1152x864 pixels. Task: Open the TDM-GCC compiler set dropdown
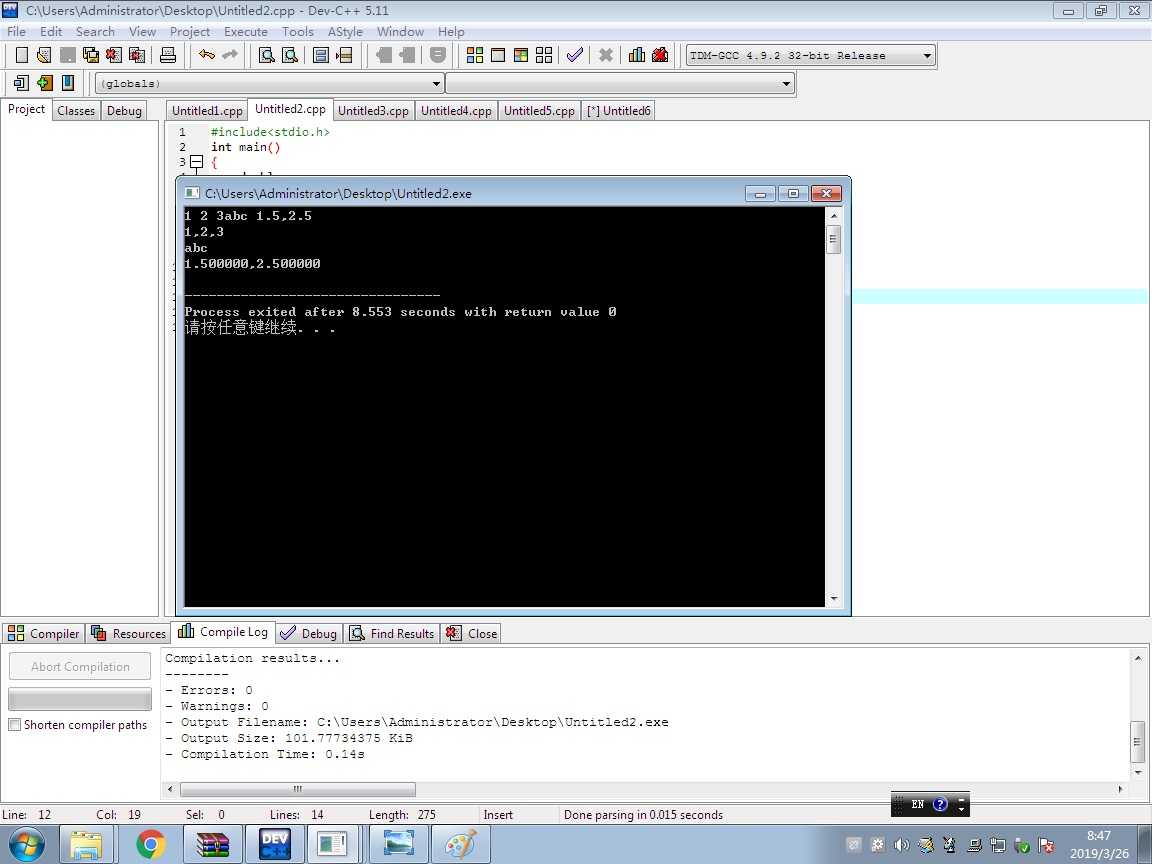pyautogui.click(x=927, y=55)
